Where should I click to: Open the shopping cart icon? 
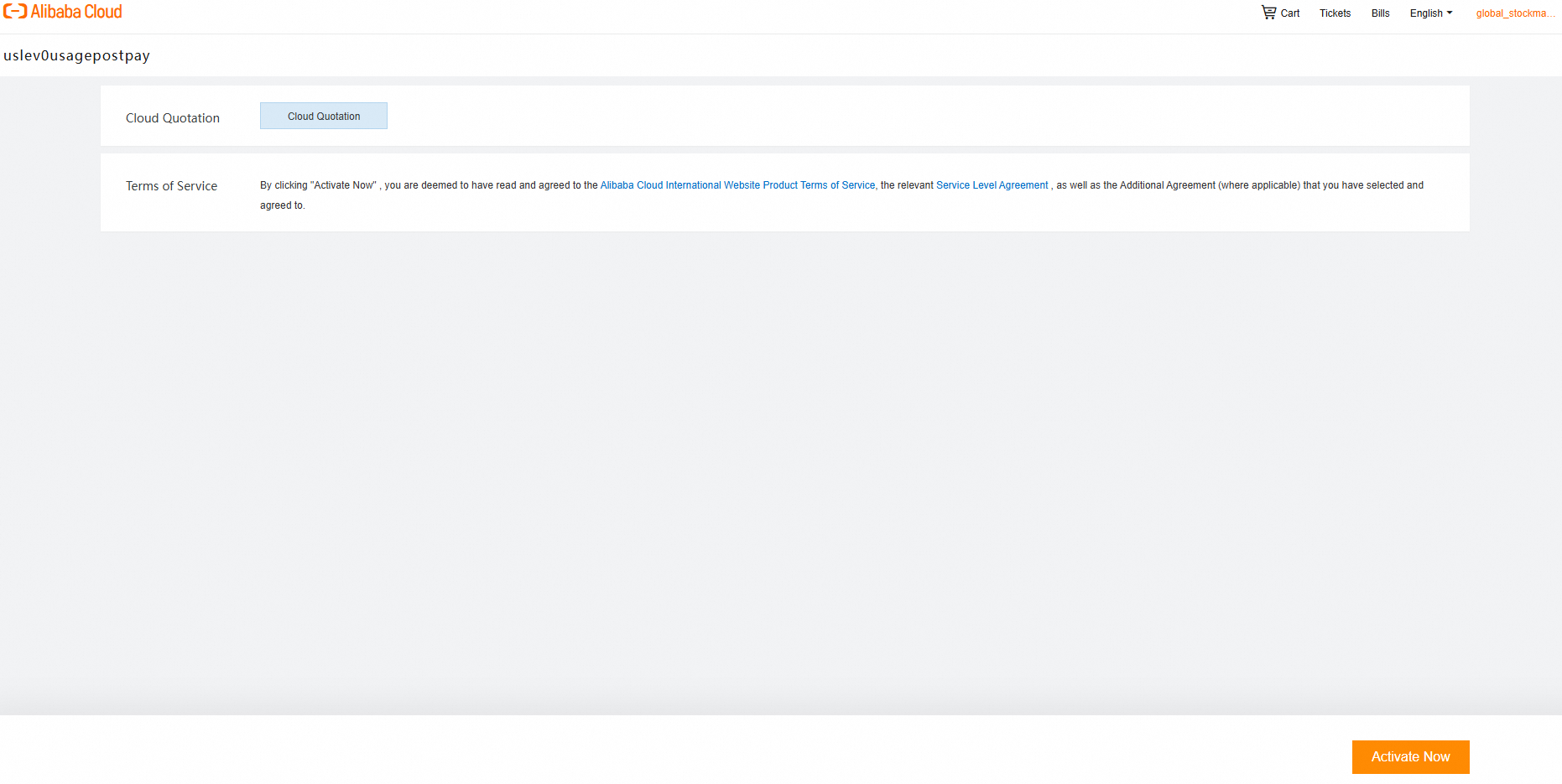click(1268, 13)
